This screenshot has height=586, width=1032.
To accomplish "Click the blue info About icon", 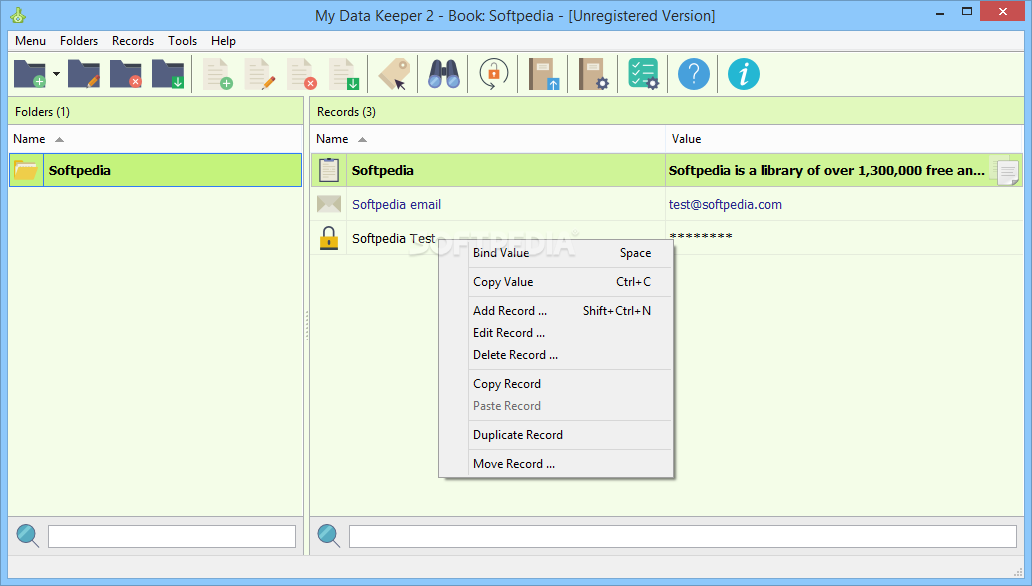I will coord(744,74).
